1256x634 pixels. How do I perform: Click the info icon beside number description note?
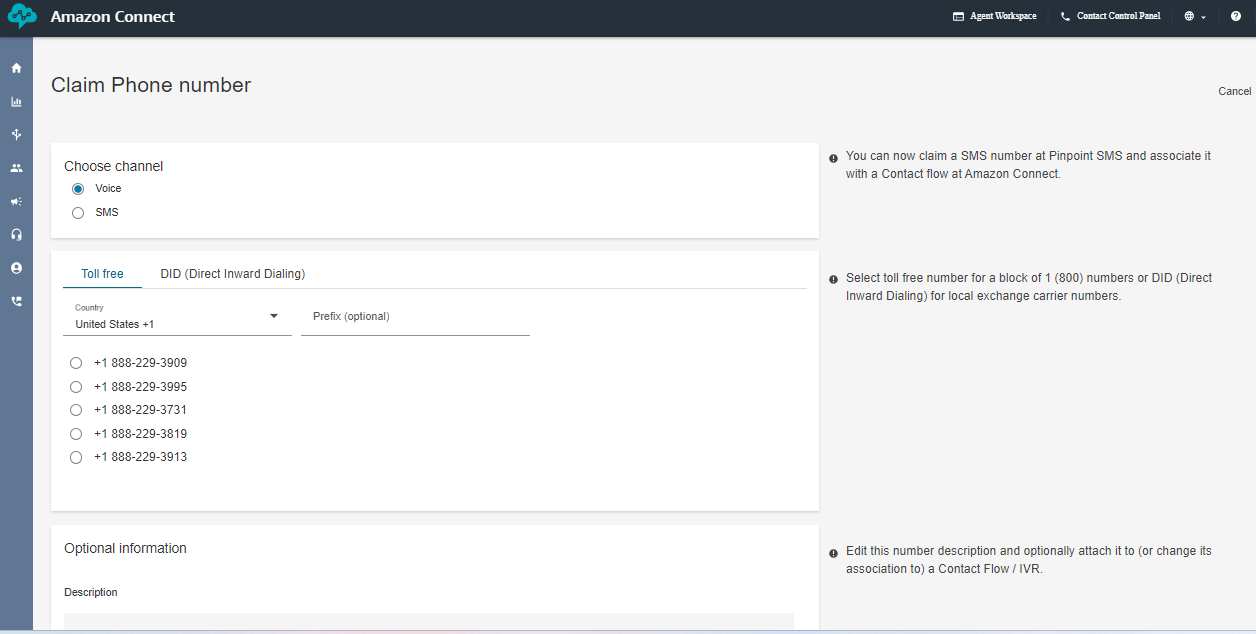click(833, 553)
